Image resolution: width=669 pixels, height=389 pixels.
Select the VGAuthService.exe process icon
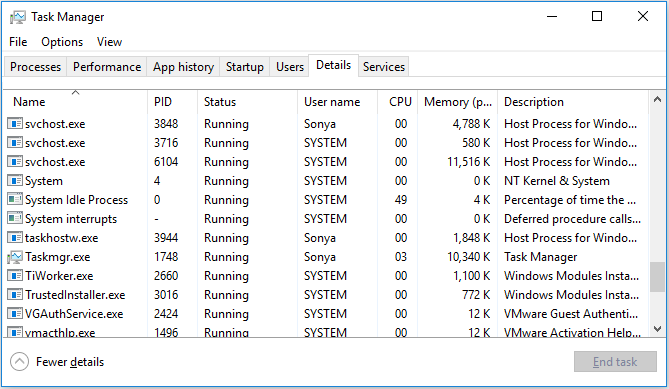click(15, 314)
